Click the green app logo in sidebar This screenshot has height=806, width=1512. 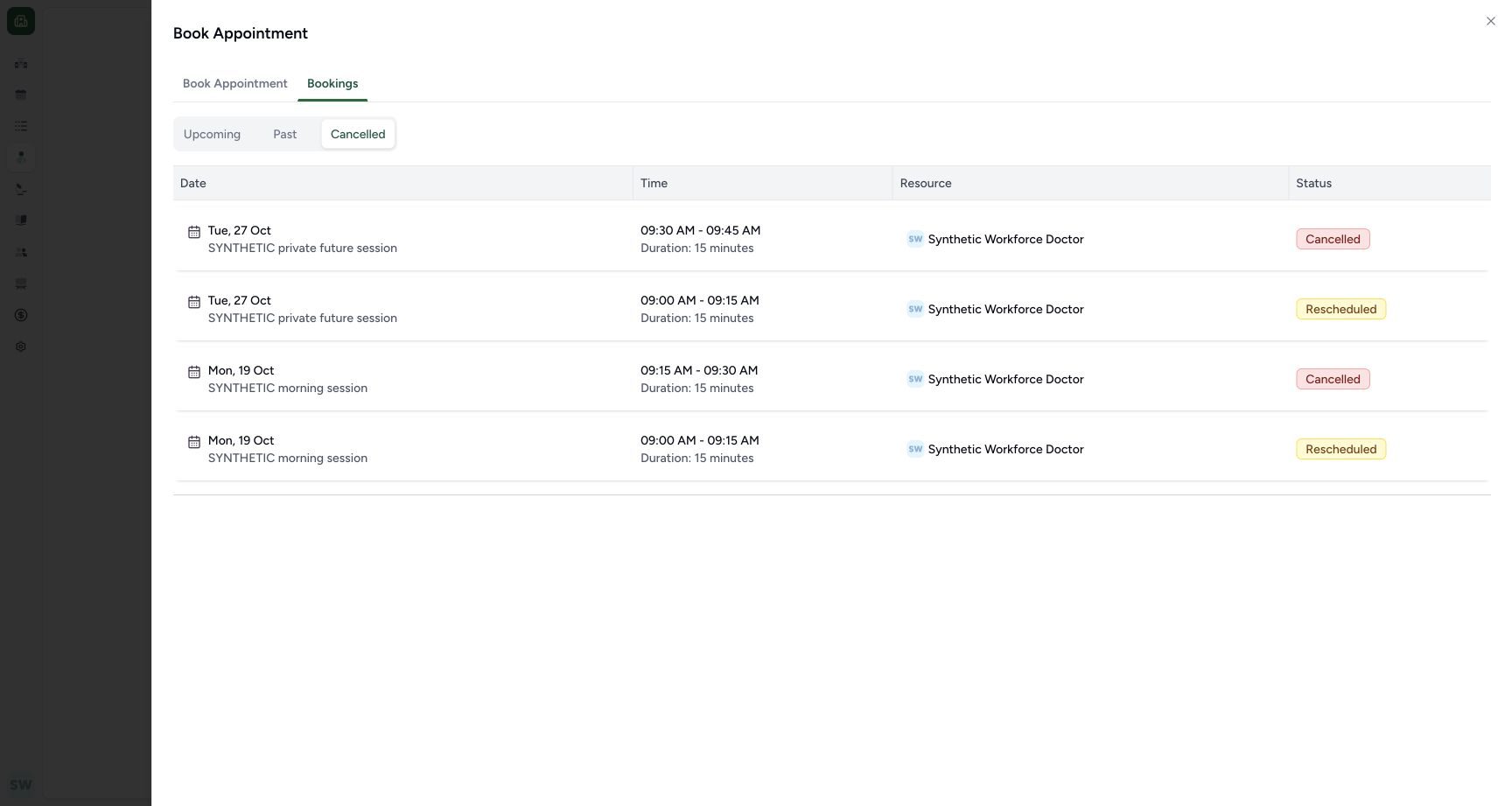click(x=21, y=21)
